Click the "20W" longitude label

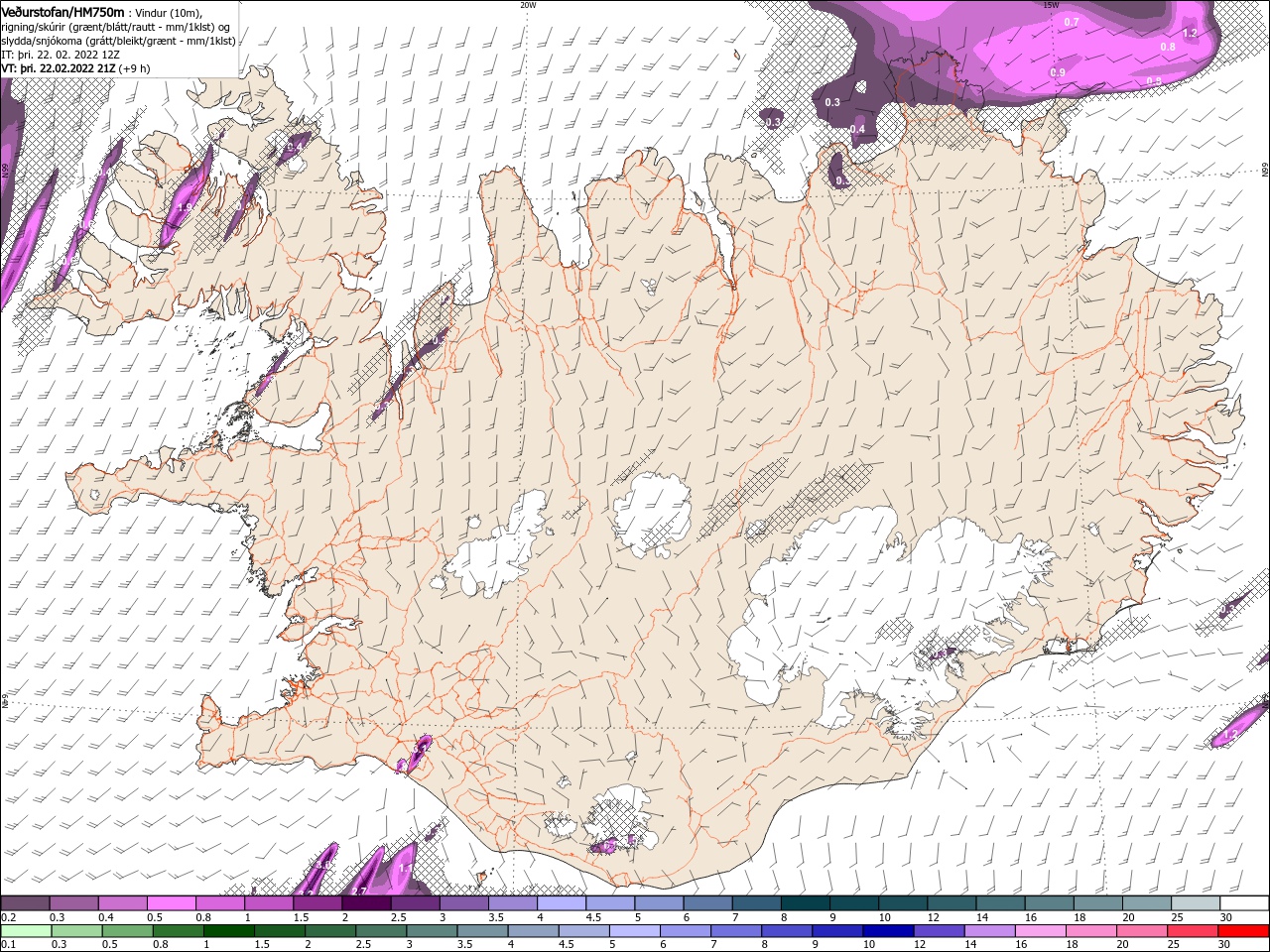click(528, 5)
